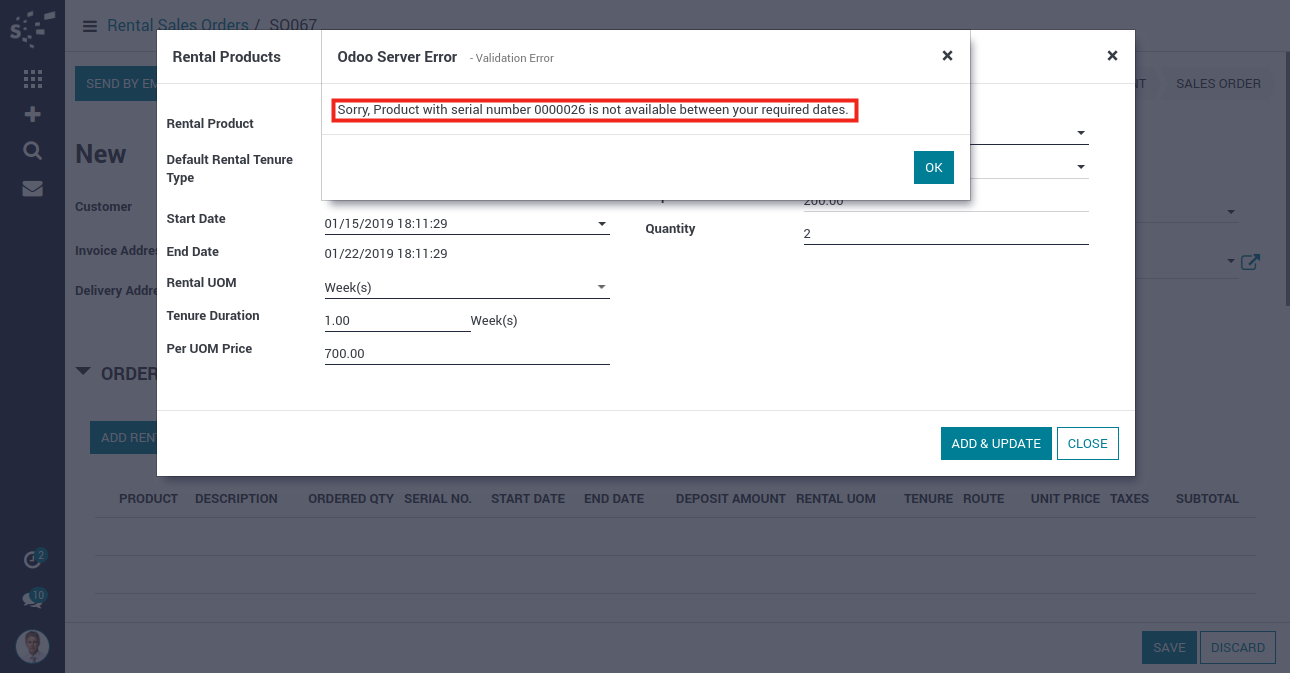Toggle the hamburger menu icon

click(90, 26)
